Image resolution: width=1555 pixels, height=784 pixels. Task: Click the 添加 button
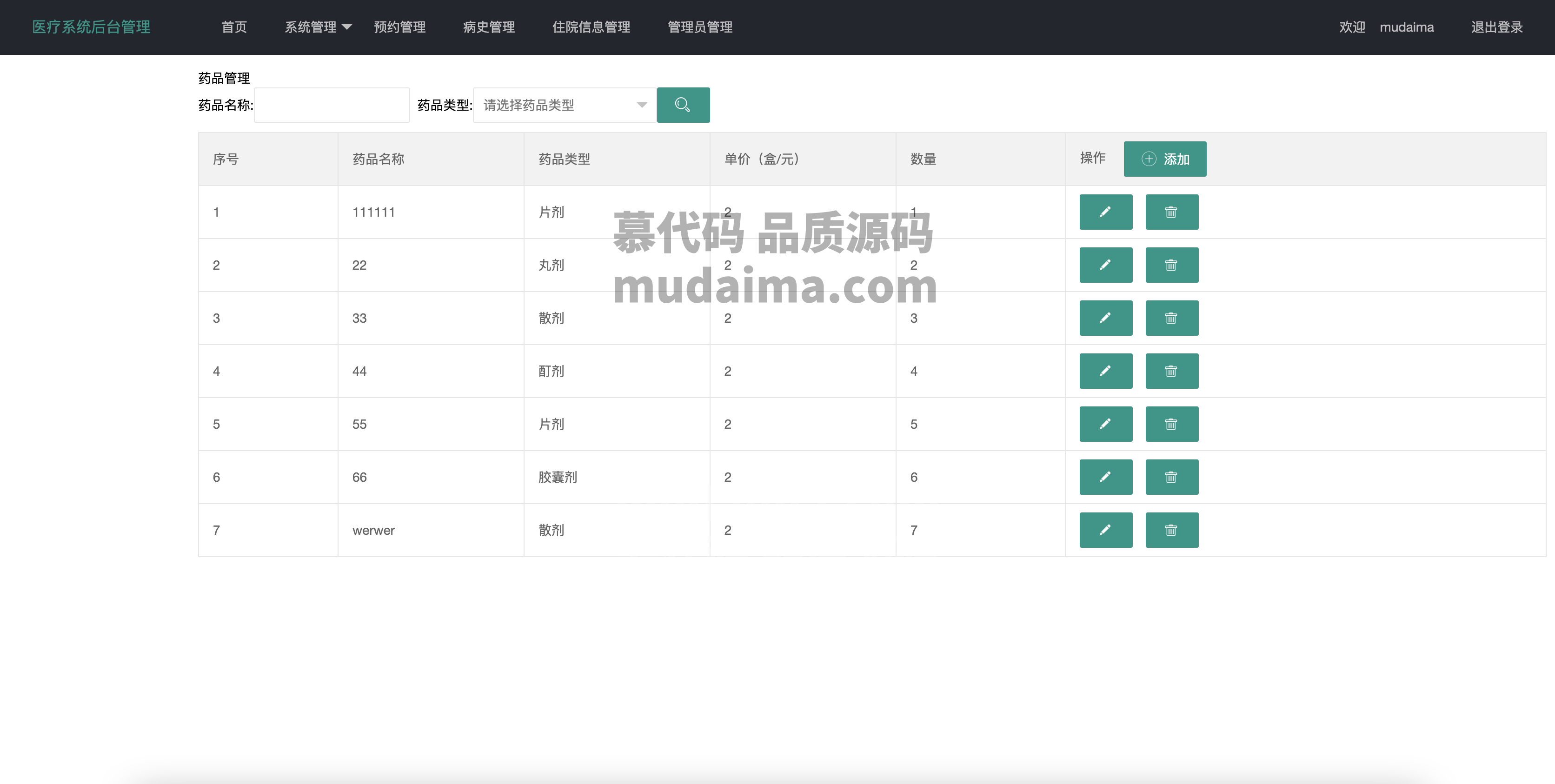click(1164, 159)
